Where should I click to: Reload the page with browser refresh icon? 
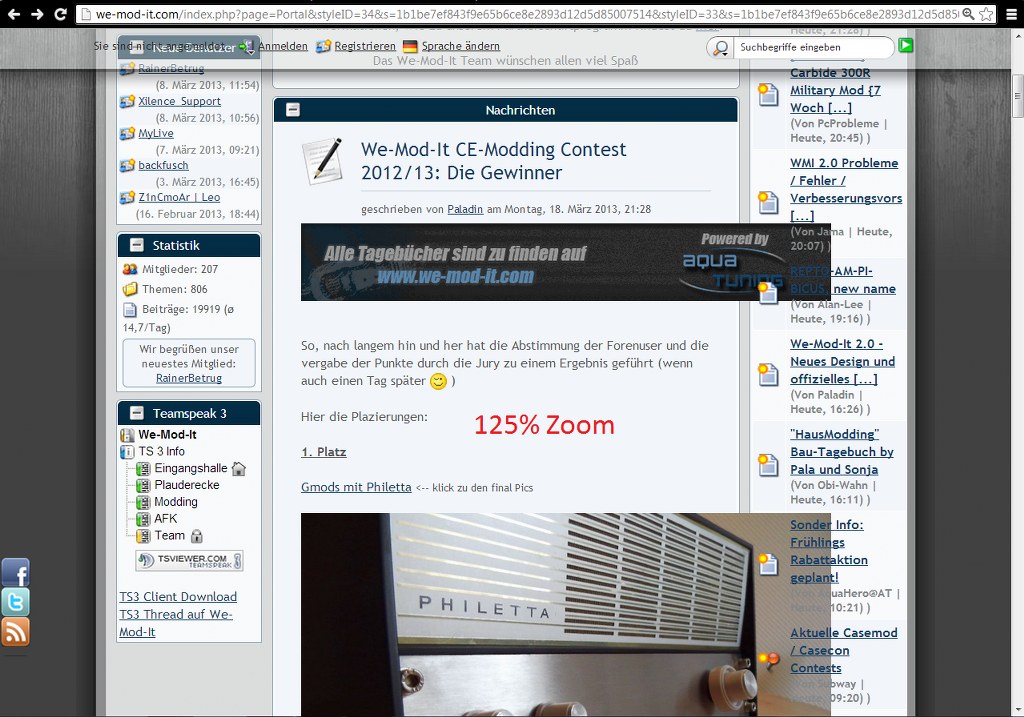click(60, 15)
